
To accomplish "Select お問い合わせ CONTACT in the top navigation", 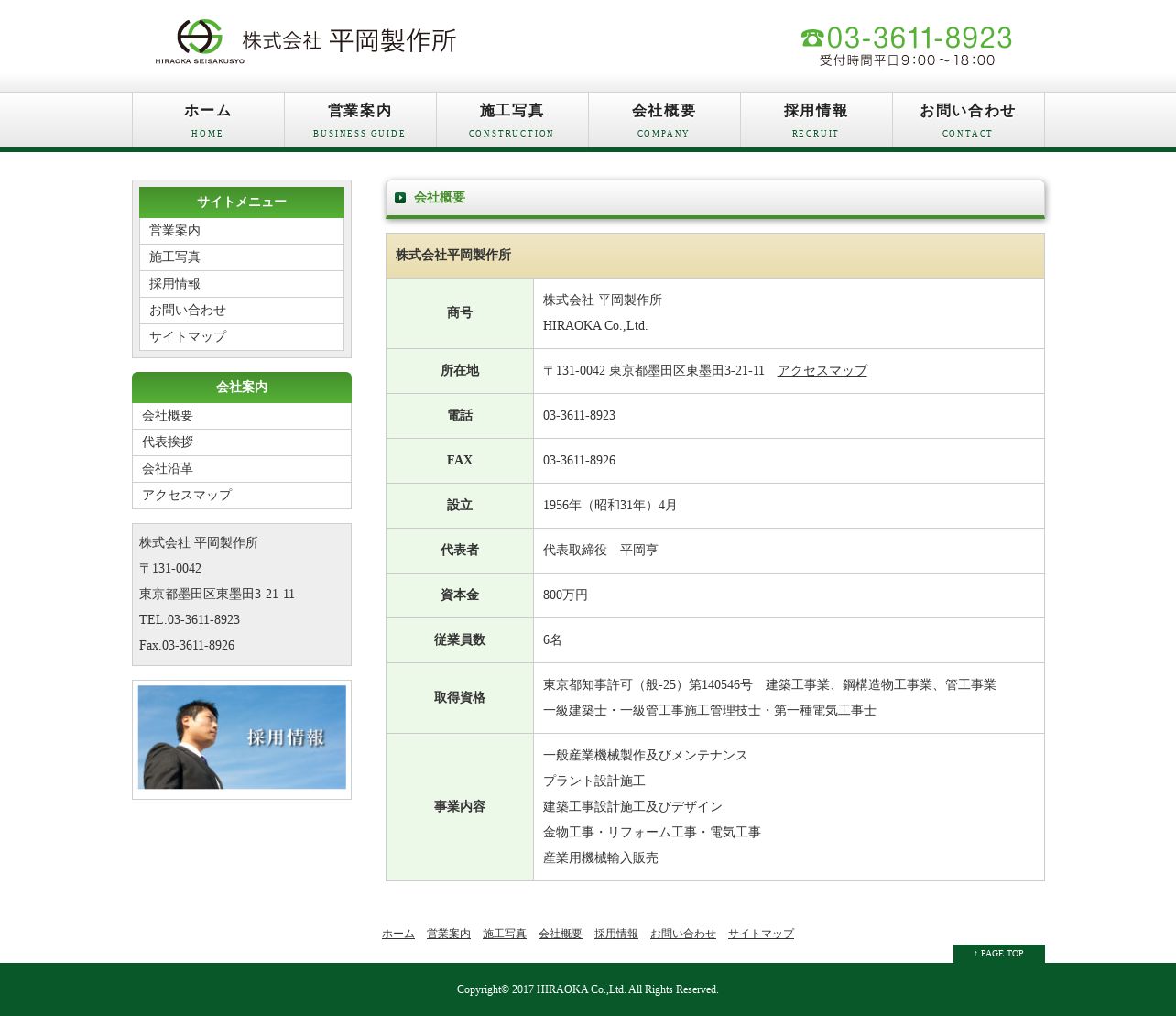I will (x=968, y=120).
